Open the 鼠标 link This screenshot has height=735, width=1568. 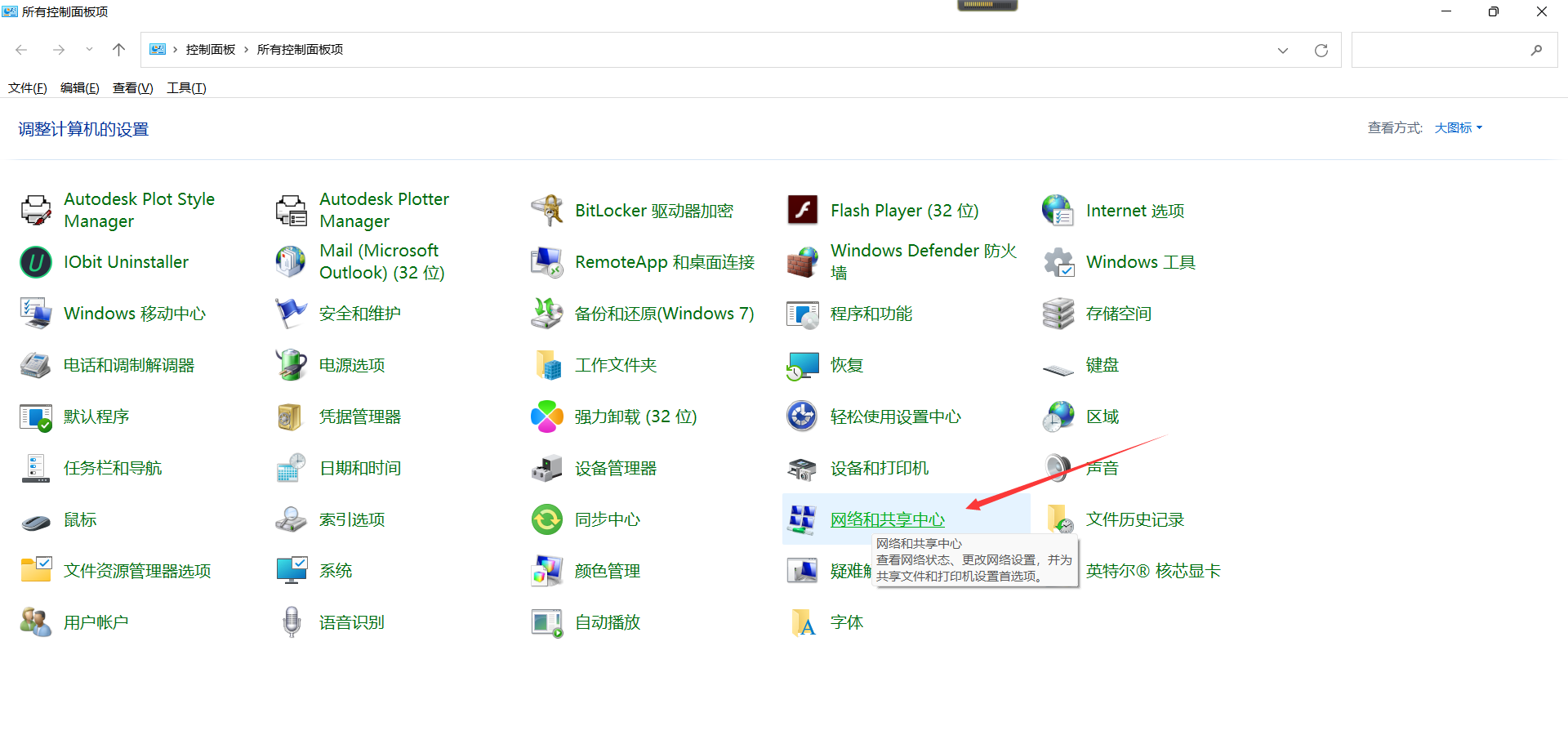[80, 519]
